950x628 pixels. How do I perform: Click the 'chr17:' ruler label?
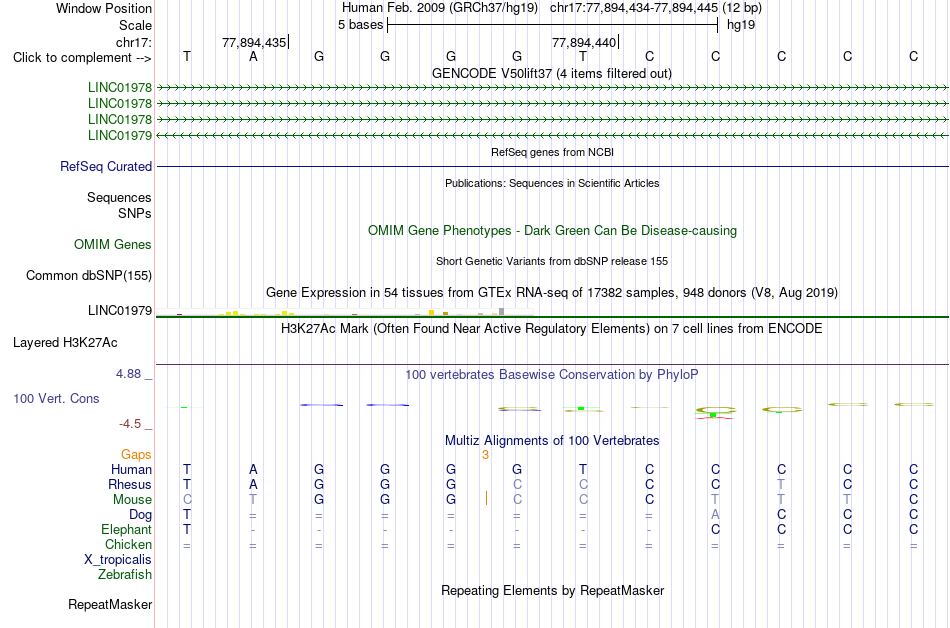pos(133,42)
